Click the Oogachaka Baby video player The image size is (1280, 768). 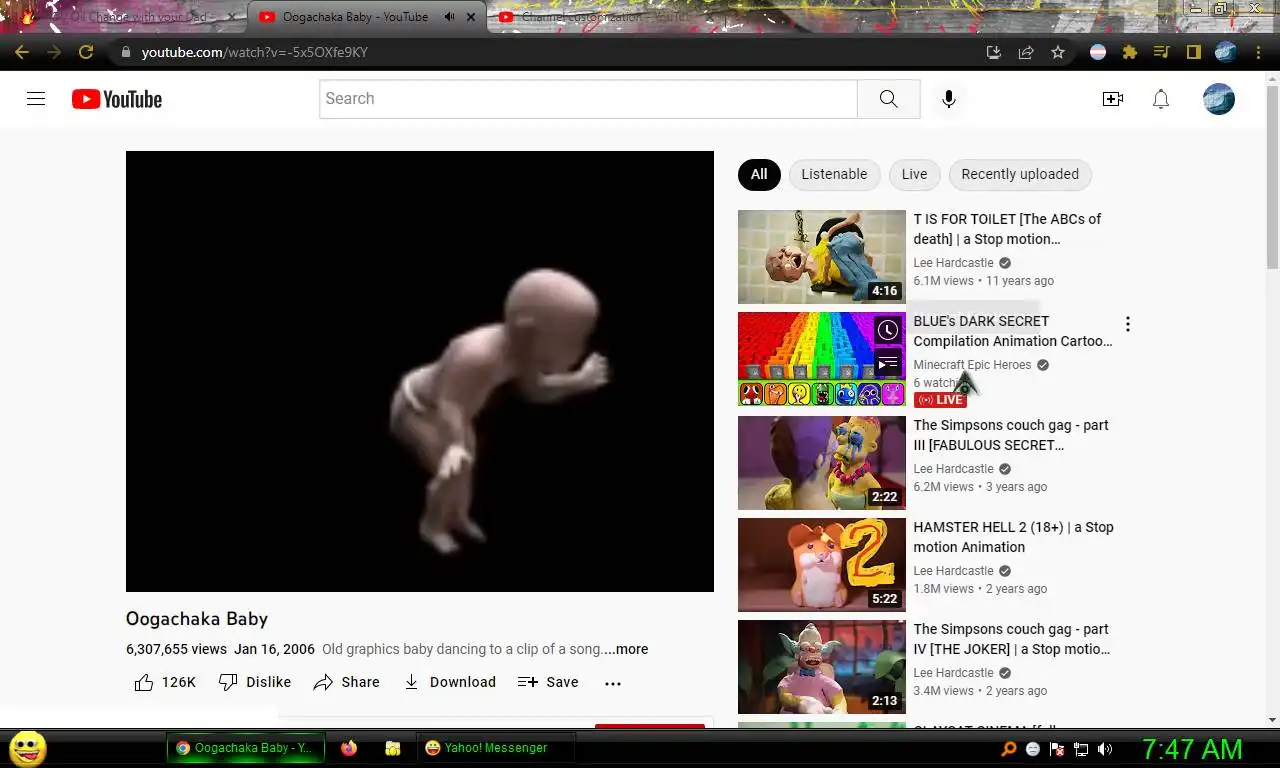click(420, 371)
